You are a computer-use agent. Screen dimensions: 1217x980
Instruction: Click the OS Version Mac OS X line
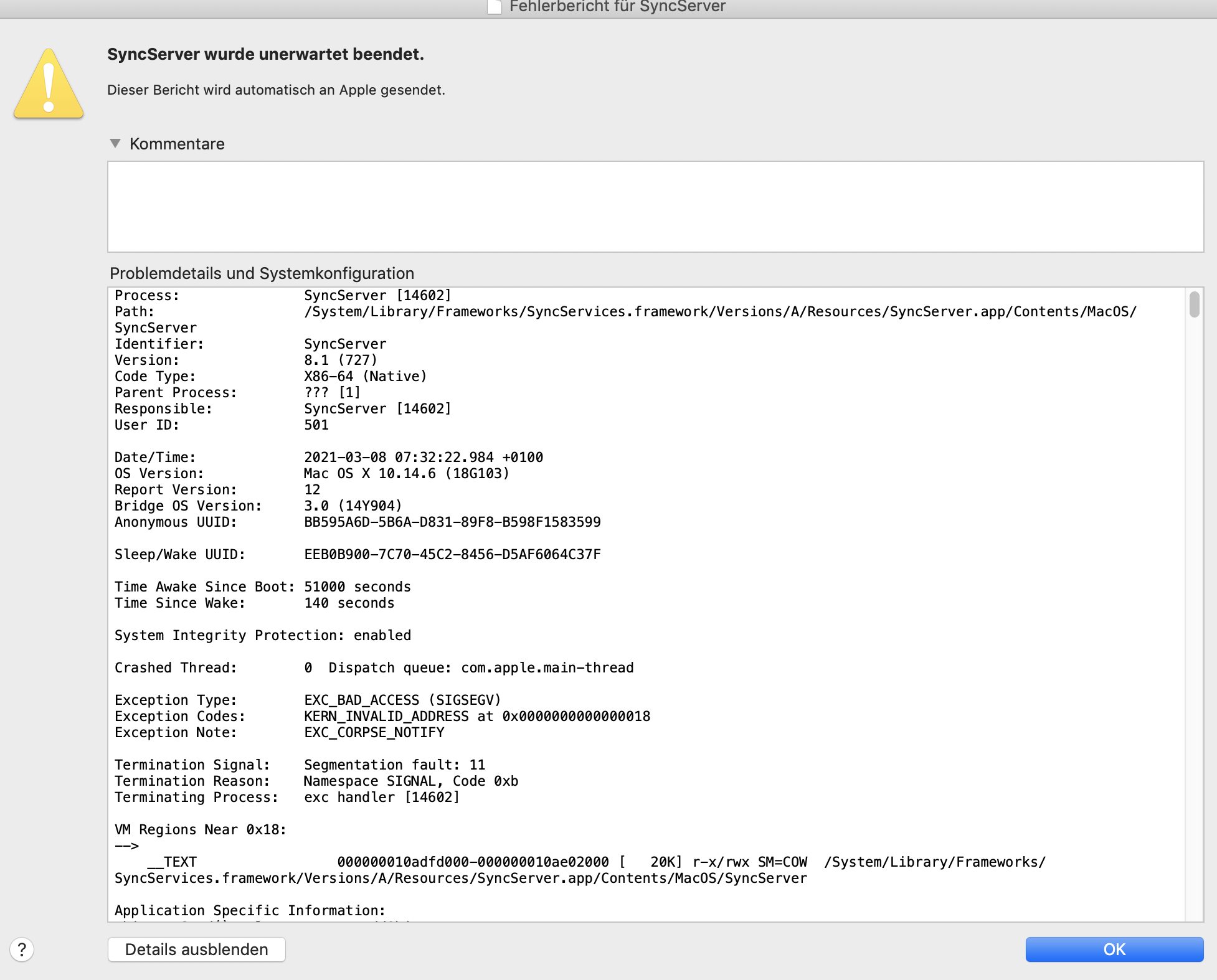406,473
